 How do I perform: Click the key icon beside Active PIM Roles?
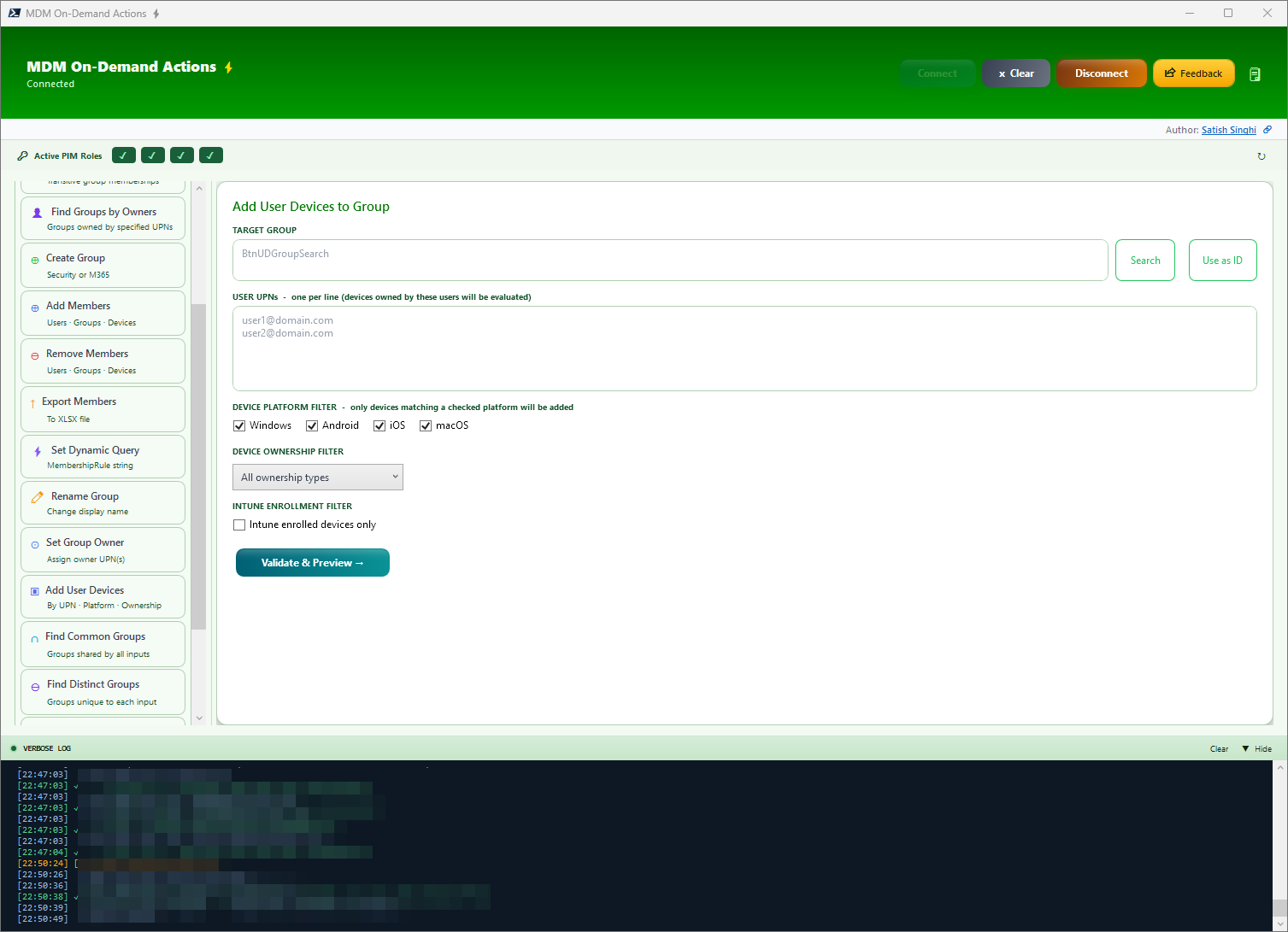(x=22, y=155)
